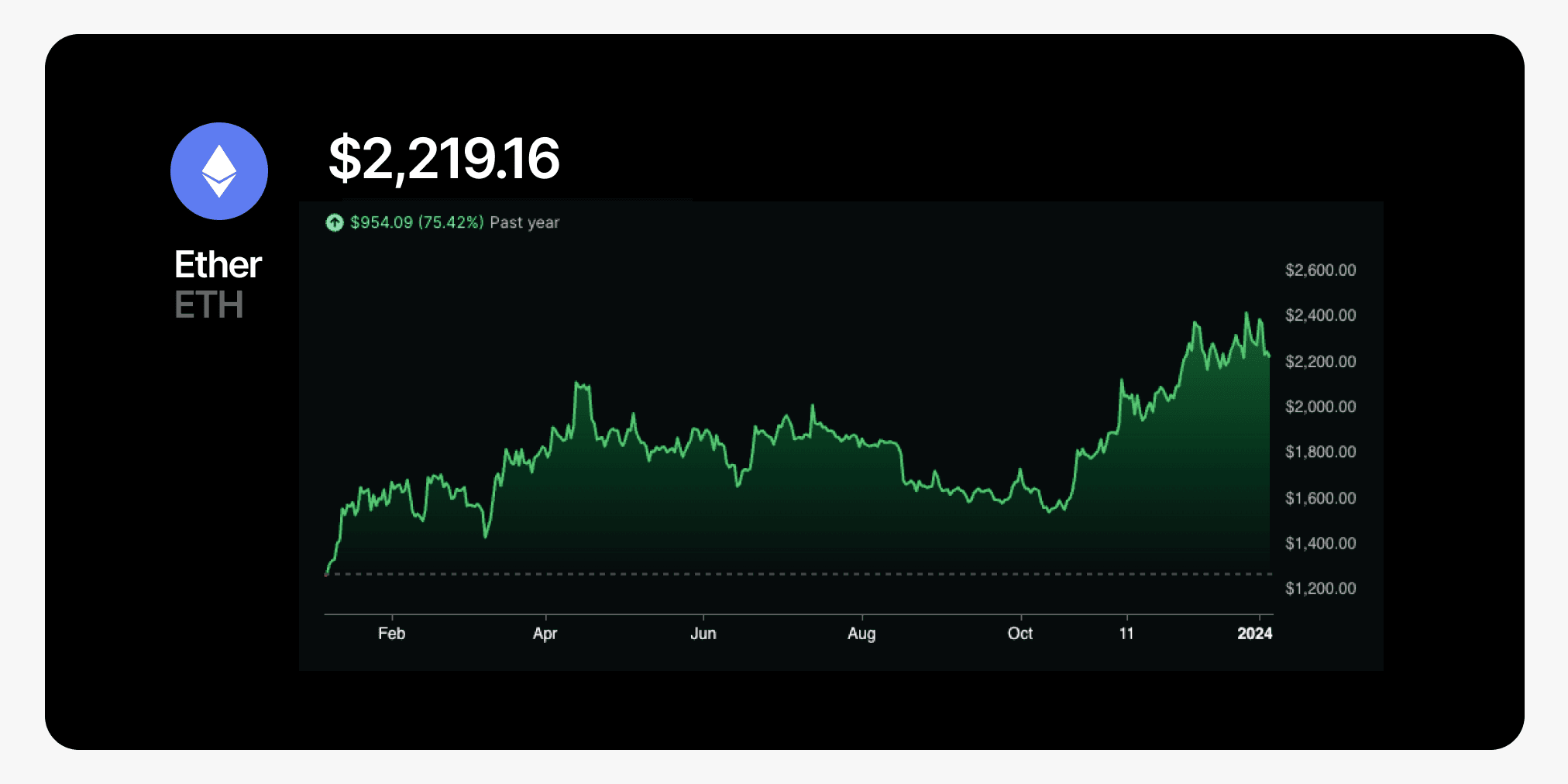Click the Ethereum logo icon
Image resolution: width=1568 pixels, height=784 pixels.
pyautogui.click(x=219, y=171)
